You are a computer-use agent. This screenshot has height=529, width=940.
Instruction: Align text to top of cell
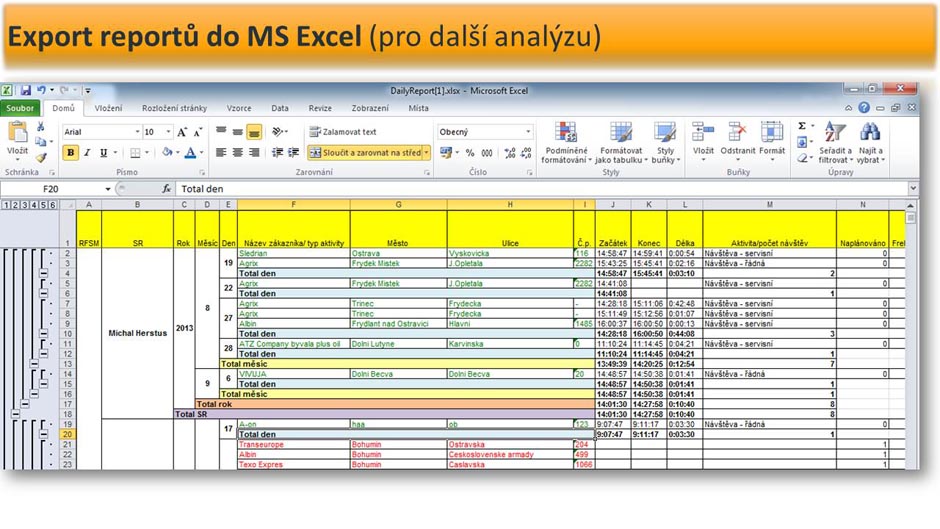click(221, 131)
